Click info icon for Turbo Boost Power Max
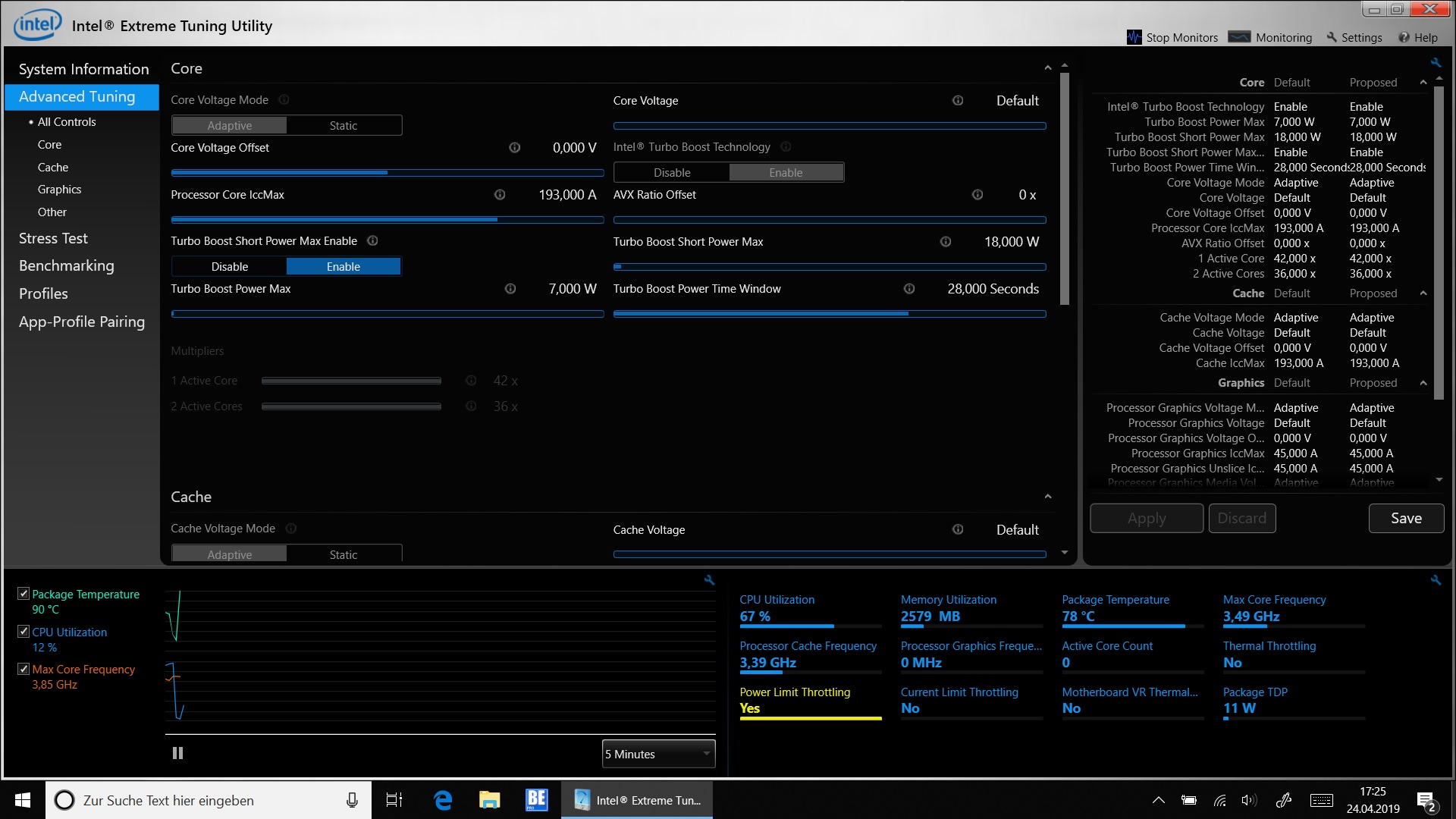Image resolution: width=1456 pixels, height=819 pixels. point(510,289)
